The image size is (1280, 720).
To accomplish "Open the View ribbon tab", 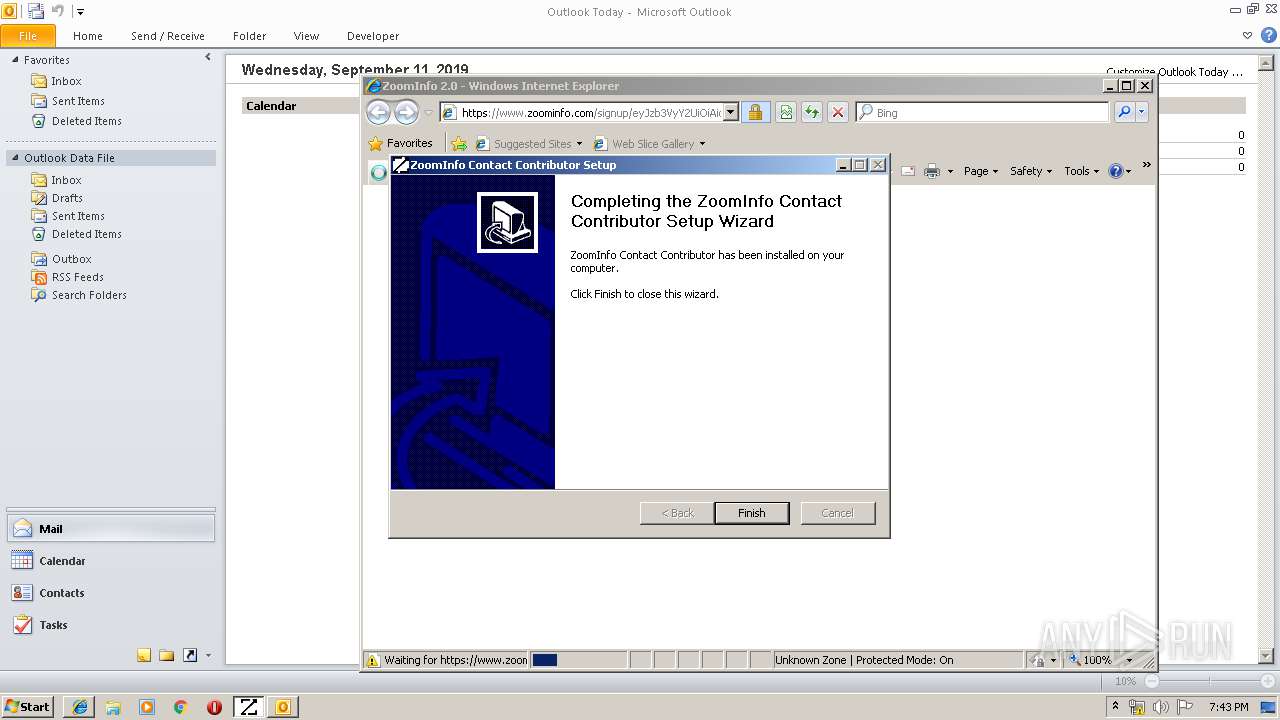I will [306, 36].
